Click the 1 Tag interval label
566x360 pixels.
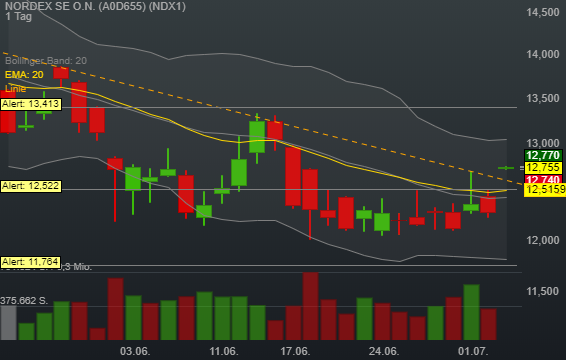coord(19,17)
